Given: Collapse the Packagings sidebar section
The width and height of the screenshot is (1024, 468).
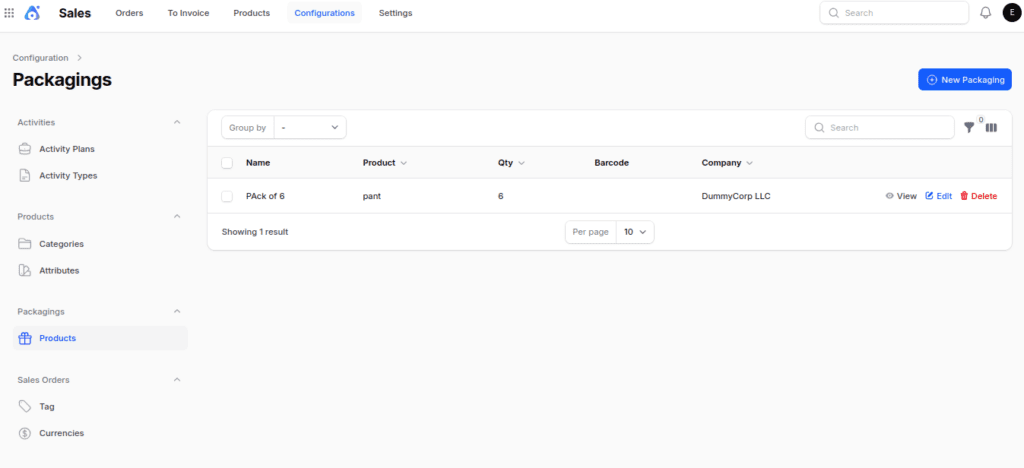Looking at the screenshot, I should tap(177, 311).
